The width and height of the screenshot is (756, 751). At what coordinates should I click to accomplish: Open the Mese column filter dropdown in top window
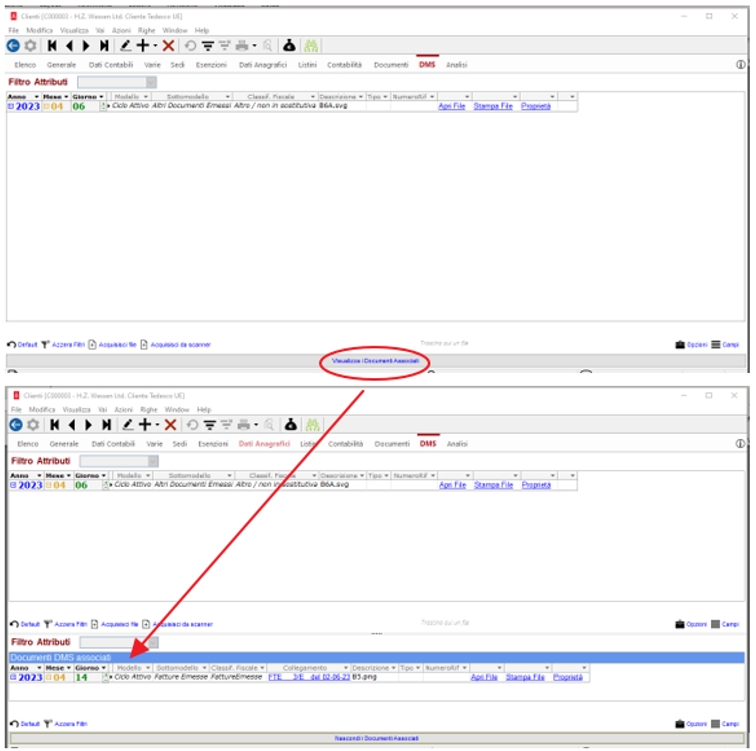(66, 97)
